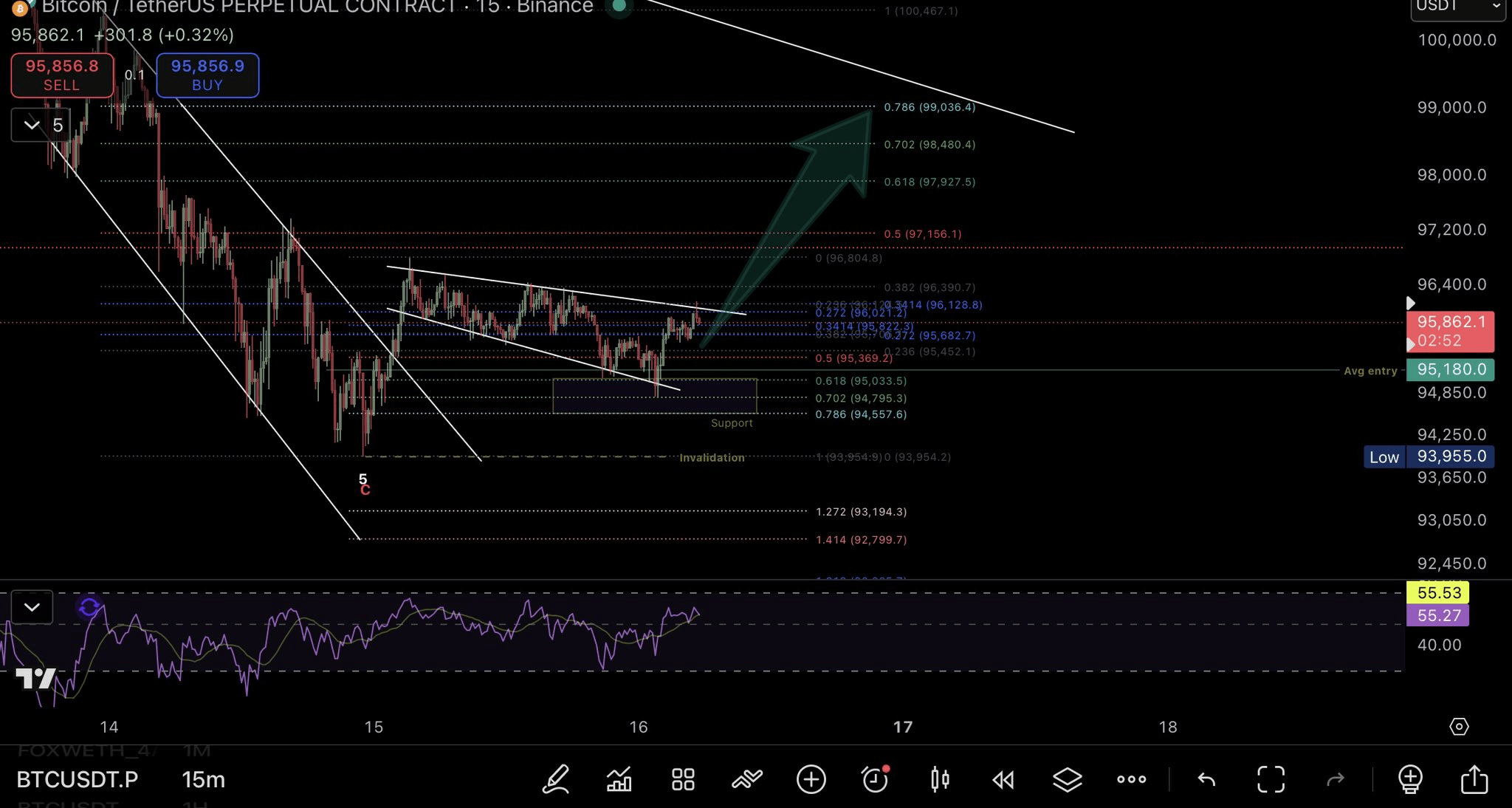Click the compare symbols plus-circle icon
This screenshot has height=808, width=1512.
811,779
